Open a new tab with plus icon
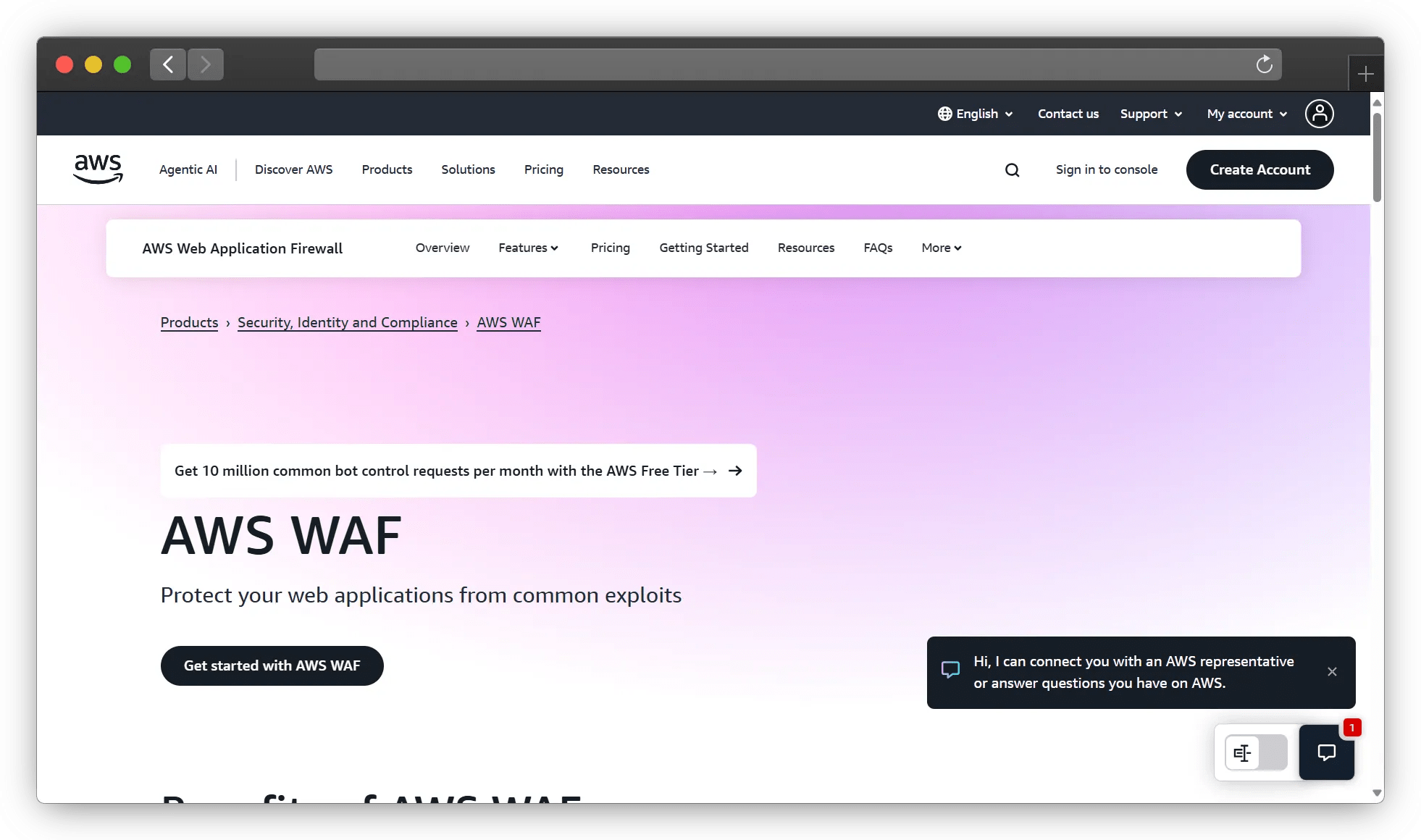Viewport: 1421px width, 840px height. coord(1365,74)
